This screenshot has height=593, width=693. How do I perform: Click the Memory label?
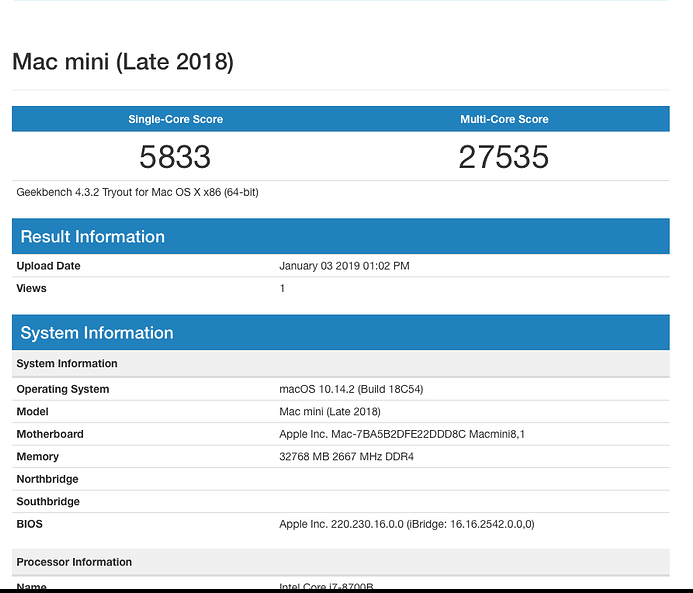pyautogui.click(x=38, y=457)
